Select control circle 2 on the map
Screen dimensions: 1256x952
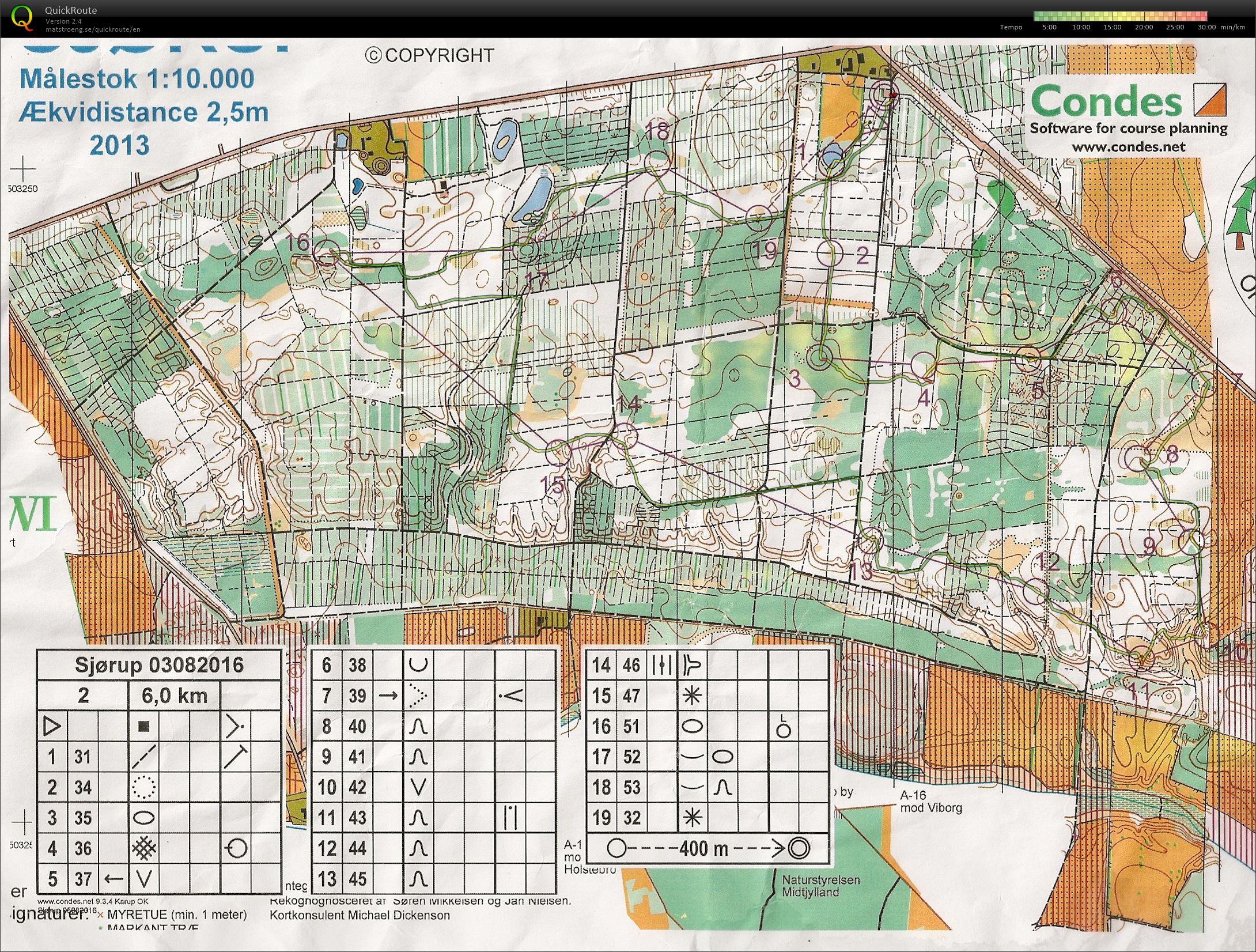[x=830, y=252]
